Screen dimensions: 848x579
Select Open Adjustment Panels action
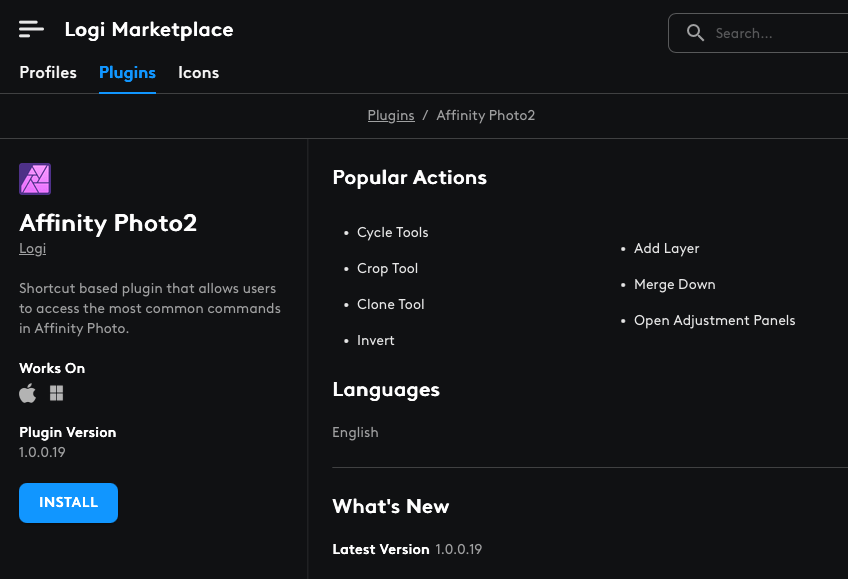point(714,321)
